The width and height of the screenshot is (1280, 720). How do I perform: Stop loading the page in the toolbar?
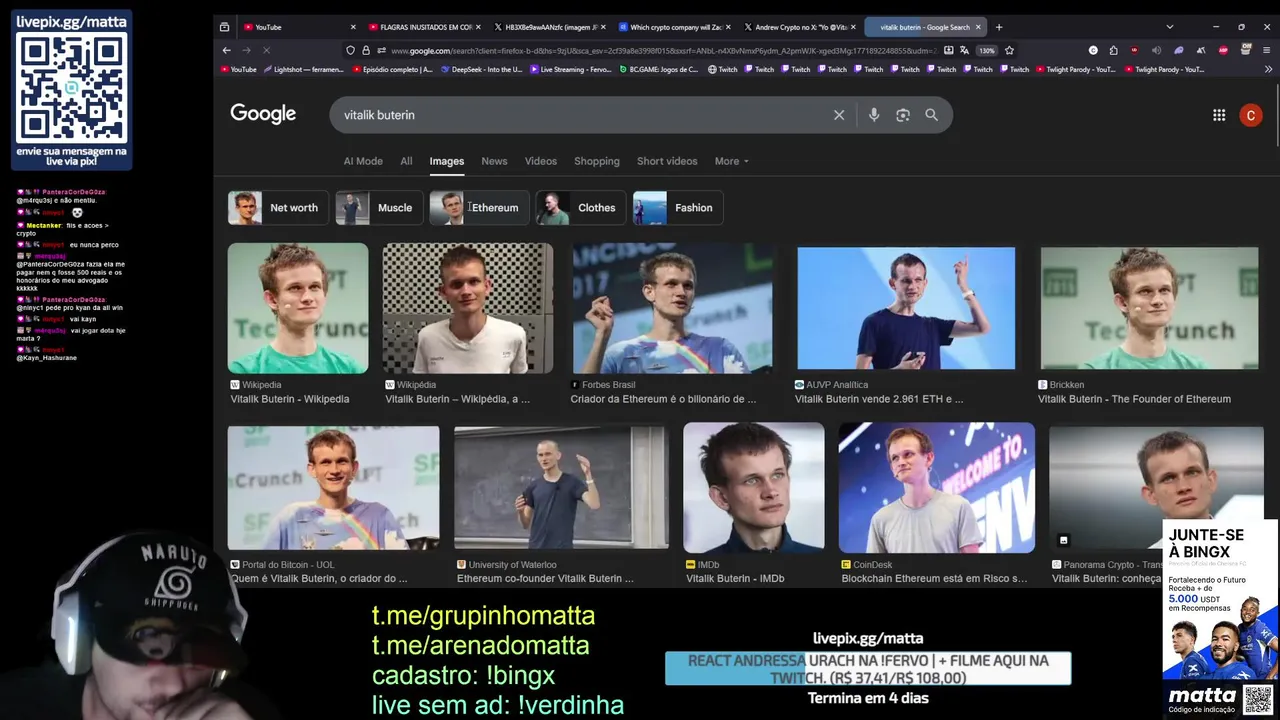pyautogui.click(x=266, y=50)
